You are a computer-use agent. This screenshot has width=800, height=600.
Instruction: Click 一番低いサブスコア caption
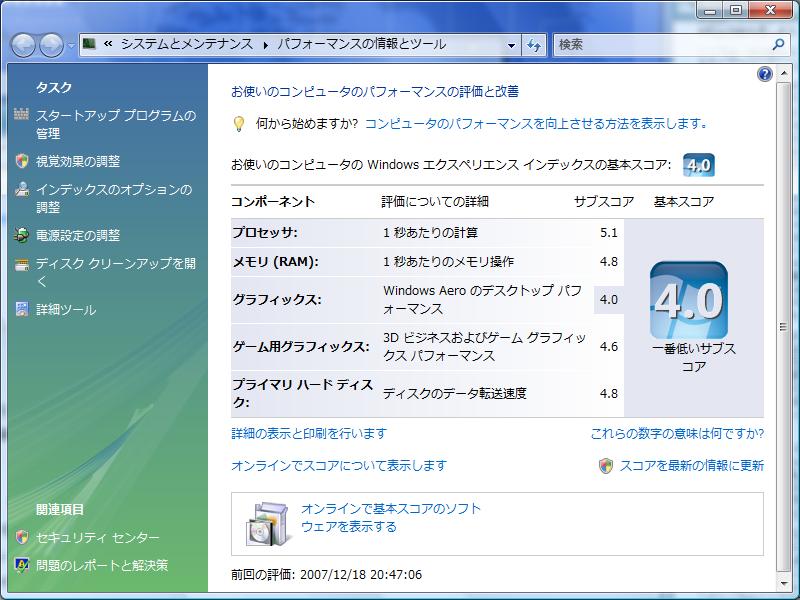[x=694, y=358]
